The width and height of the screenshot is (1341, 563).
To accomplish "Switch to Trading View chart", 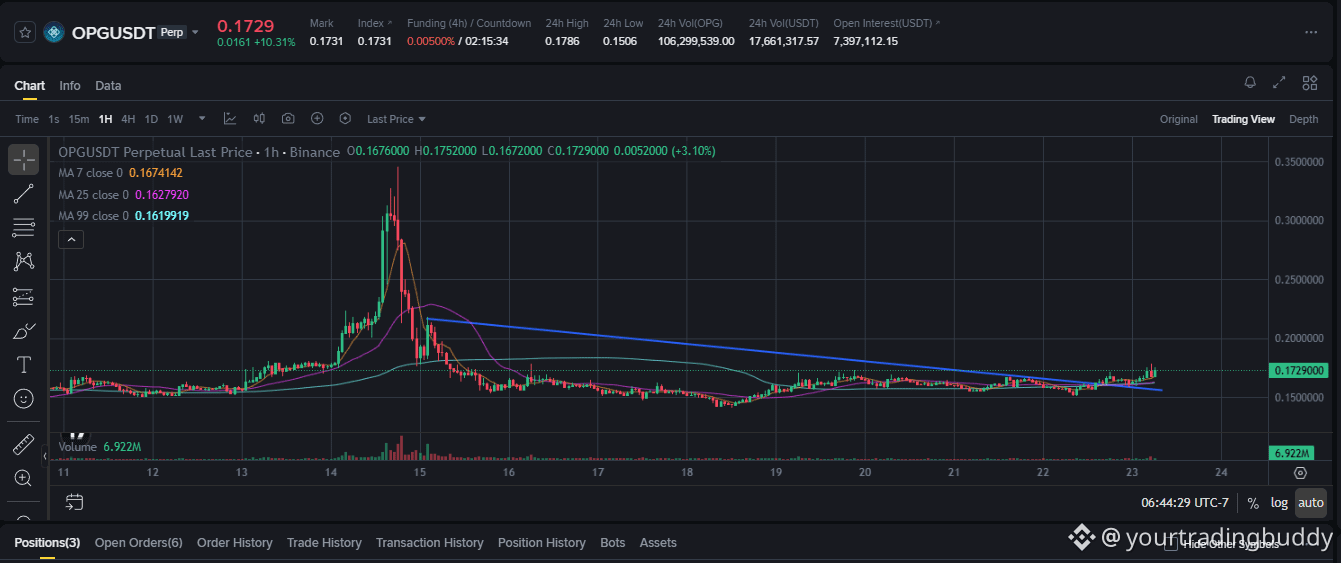I will tap(1243, 119).
